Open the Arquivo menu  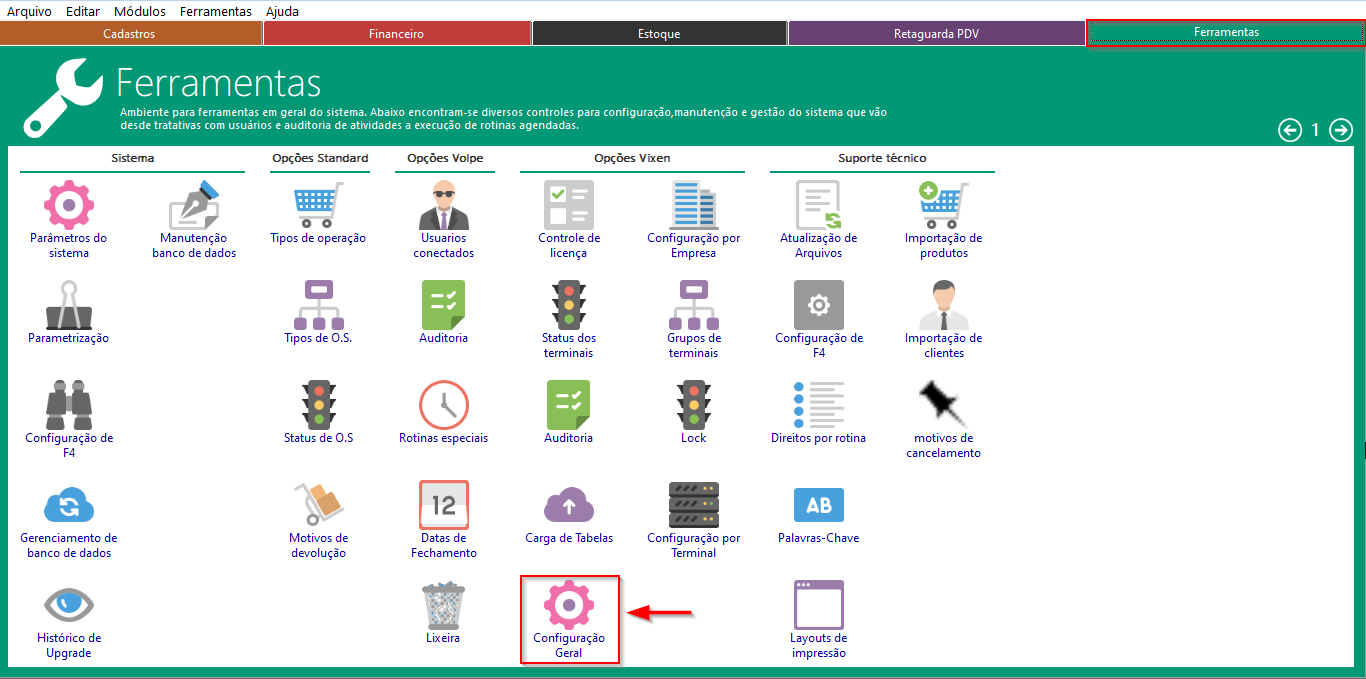[29, 11]
